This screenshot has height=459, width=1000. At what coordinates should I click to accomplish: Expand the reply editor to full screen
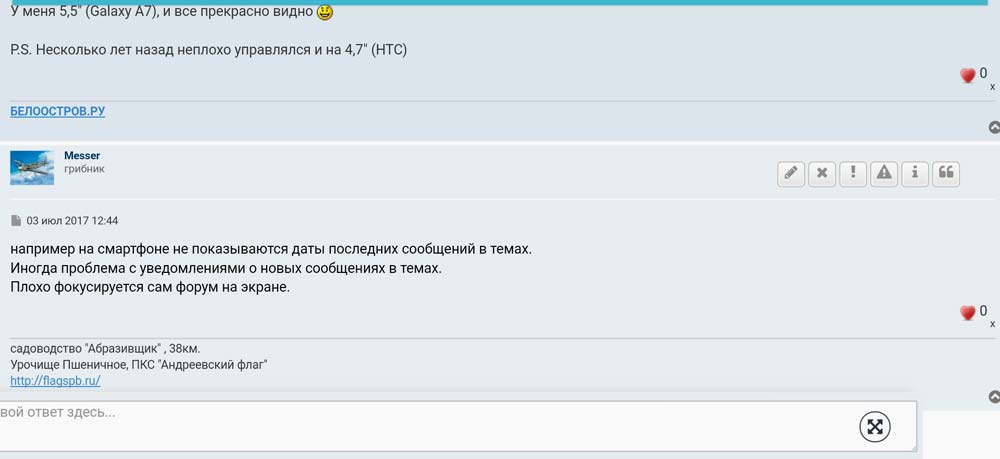[875, 427]
